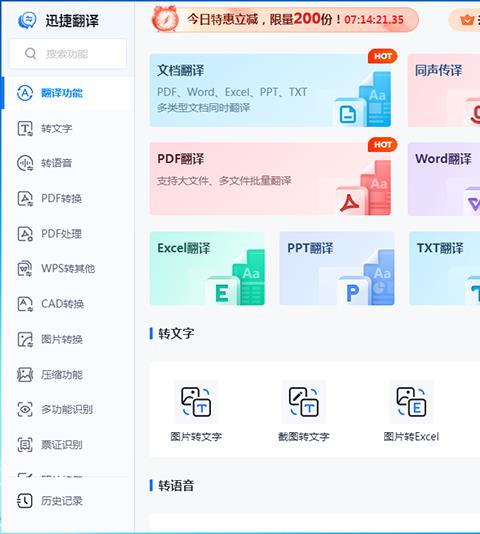
Task: Open the 历史记录 clock icon
Action: click(x=25, y=501)
